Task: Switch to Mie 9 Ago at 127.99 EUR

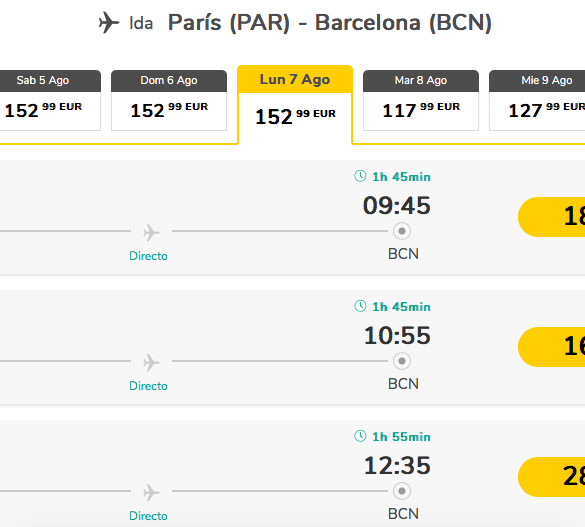Action: coord(537,100)
